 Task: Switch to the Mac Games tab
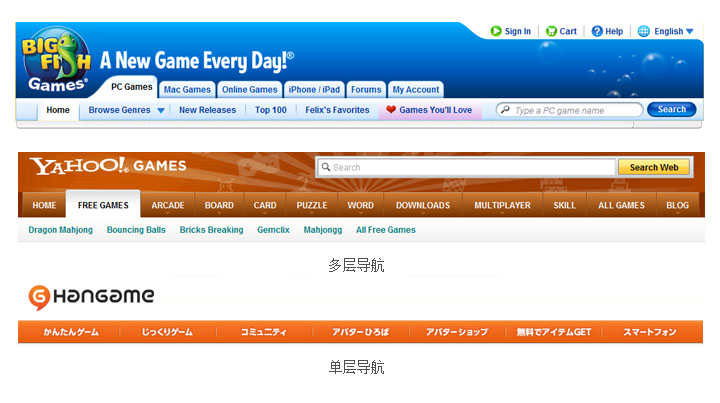click(x=187, y=89)
